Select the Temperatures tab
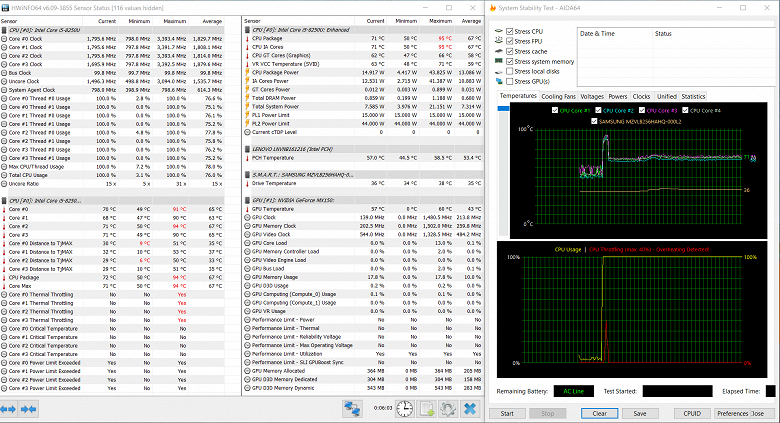Image resolution: width=780 pixels, height=423 pixels. [518, 96]
